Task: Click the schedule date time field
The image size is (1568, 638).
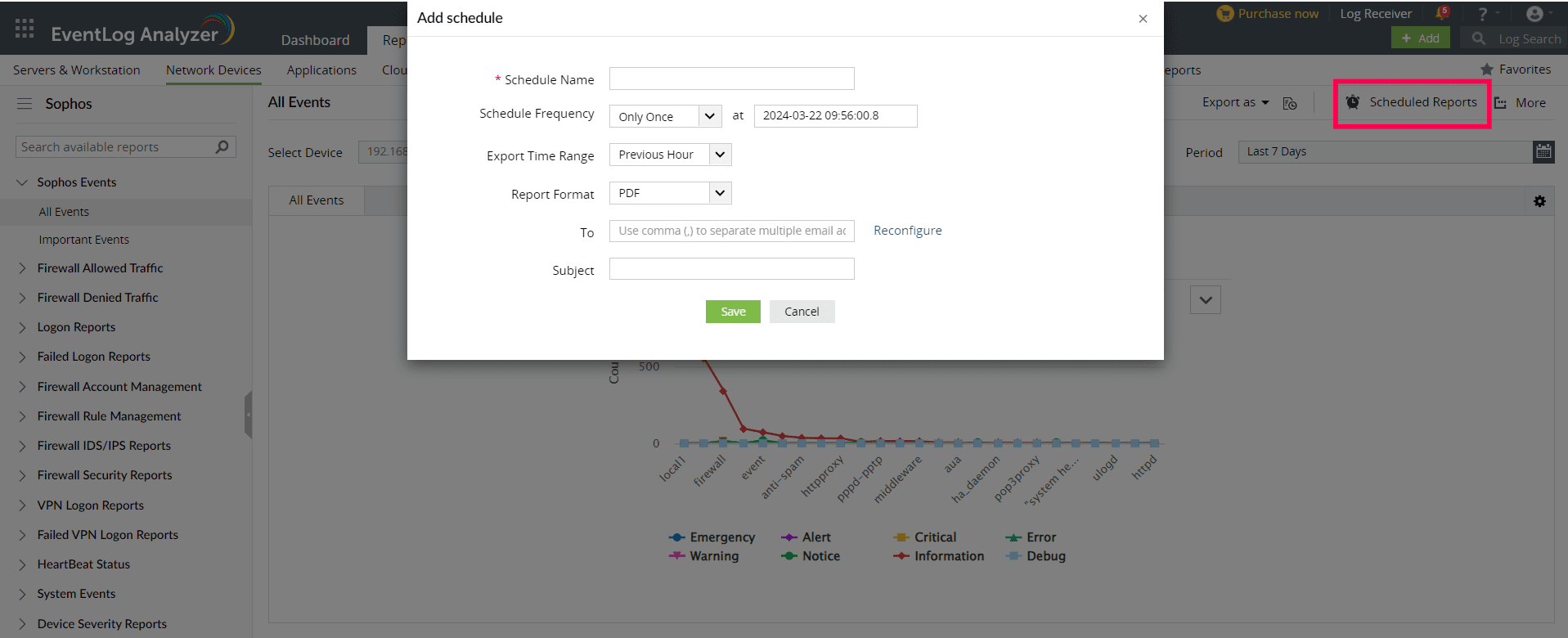Action: coord(836,116)
